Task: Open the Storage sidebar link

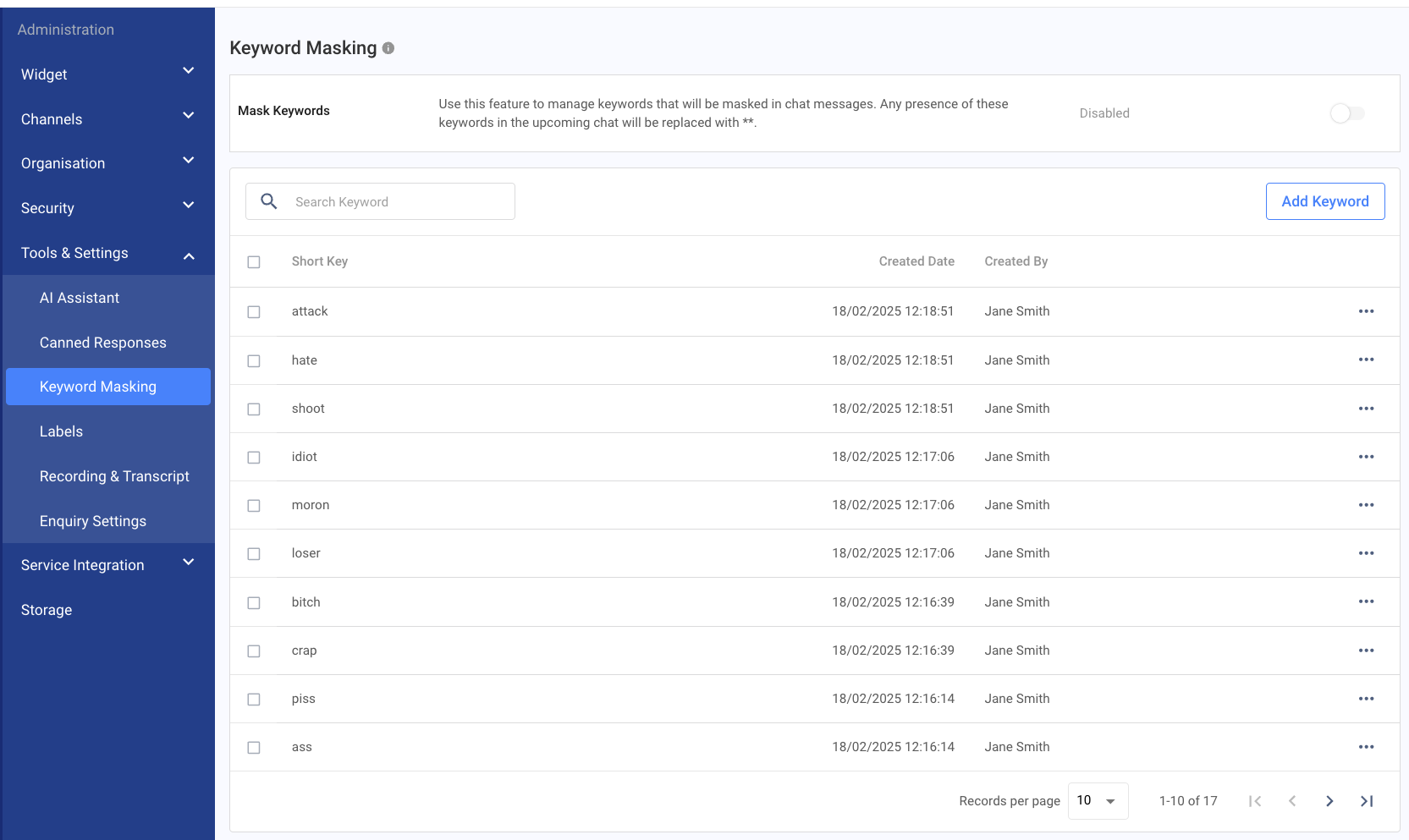Action: click(47, 610)
